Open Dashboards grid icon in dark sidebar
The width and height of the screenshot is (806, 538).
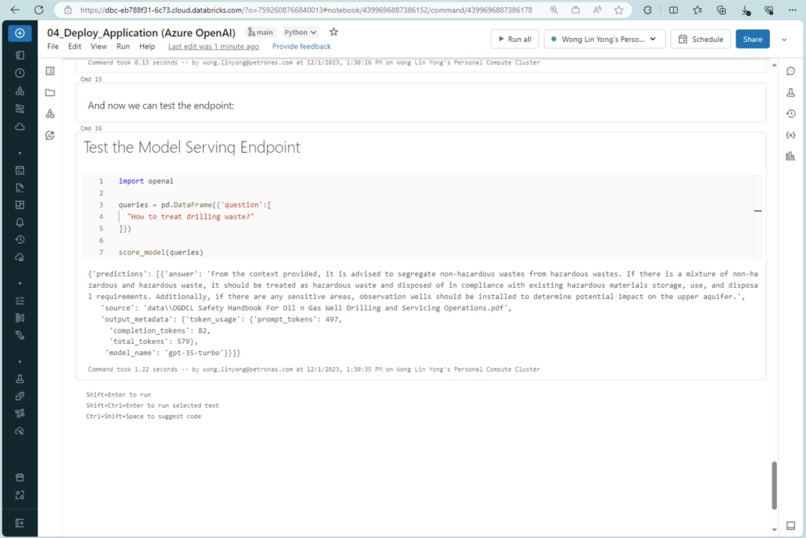(20, 205)
